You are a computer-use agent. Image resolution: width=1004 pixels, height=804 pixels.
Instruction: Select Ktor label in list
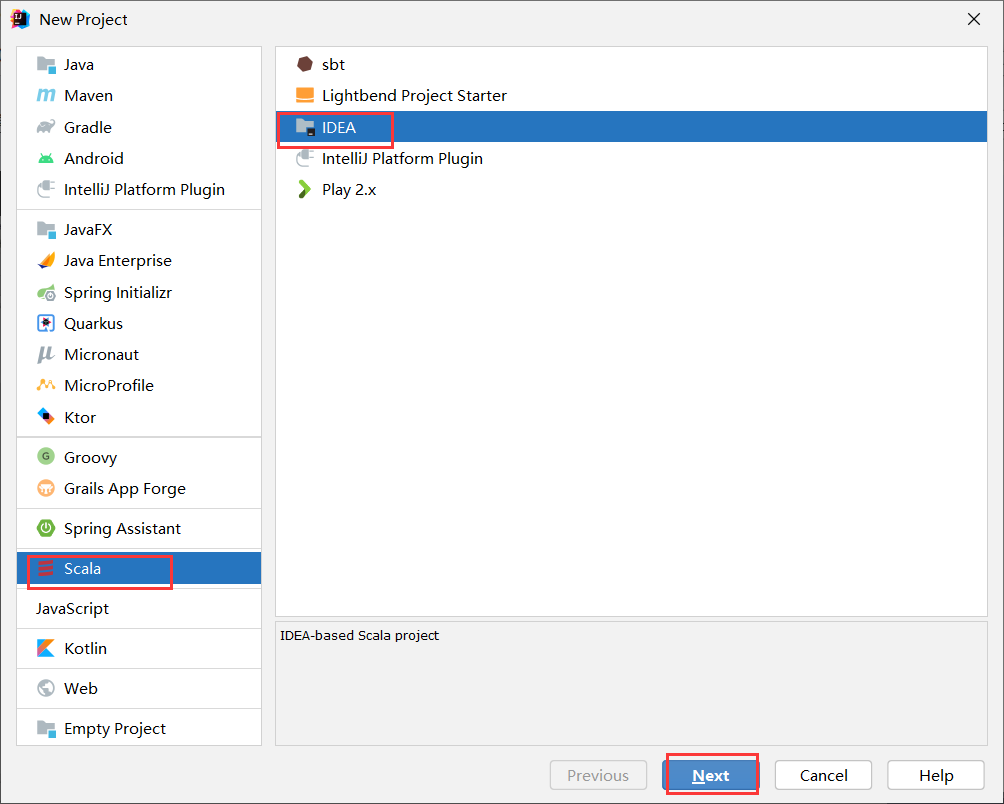click(x=80, y=417)
